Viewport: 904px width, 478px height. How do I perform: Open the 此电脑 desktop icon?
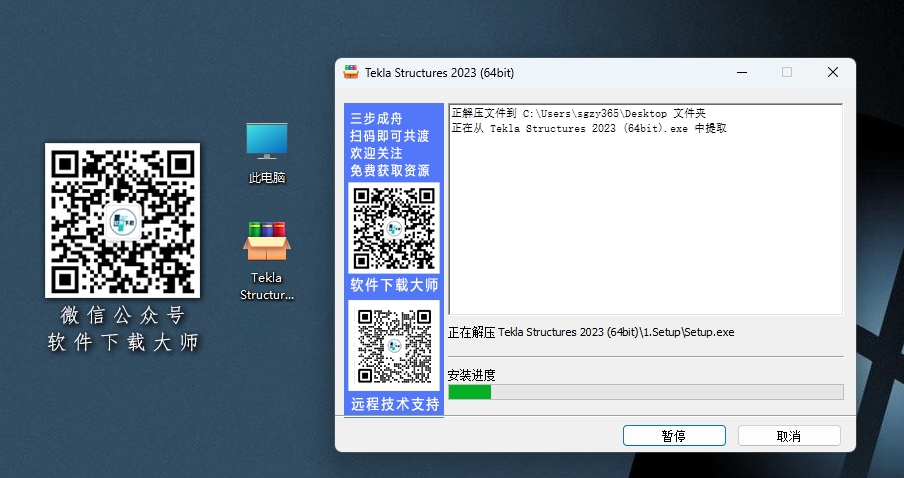coord(267,153)
